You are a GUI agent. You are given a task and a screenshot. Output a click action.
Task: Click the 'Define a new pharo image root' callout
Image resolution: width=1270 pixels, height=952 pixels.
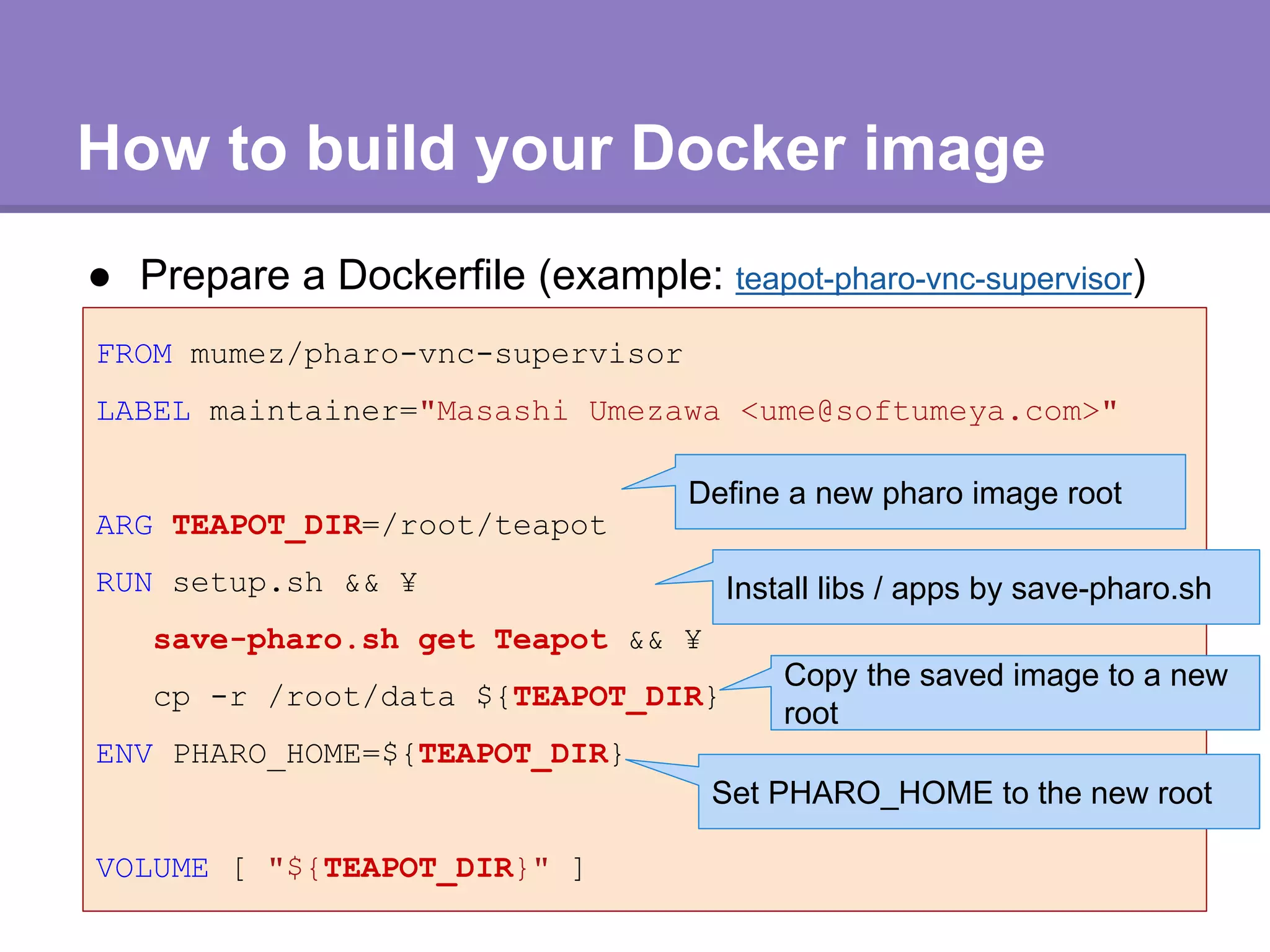(x=930, y=492)
